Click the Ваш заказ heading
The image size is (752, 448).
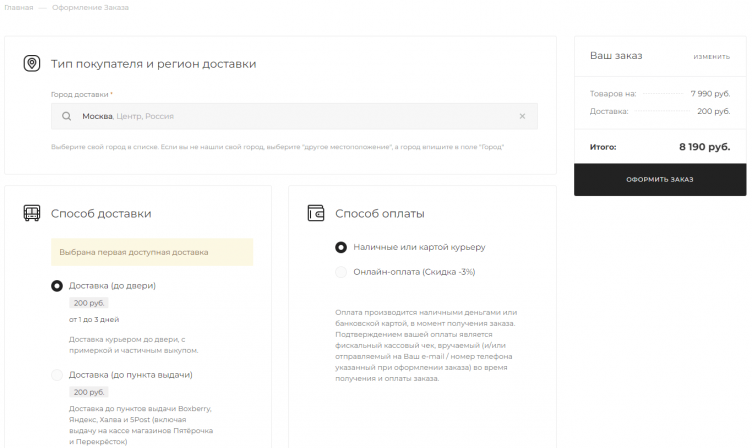(x=616, y=56)
